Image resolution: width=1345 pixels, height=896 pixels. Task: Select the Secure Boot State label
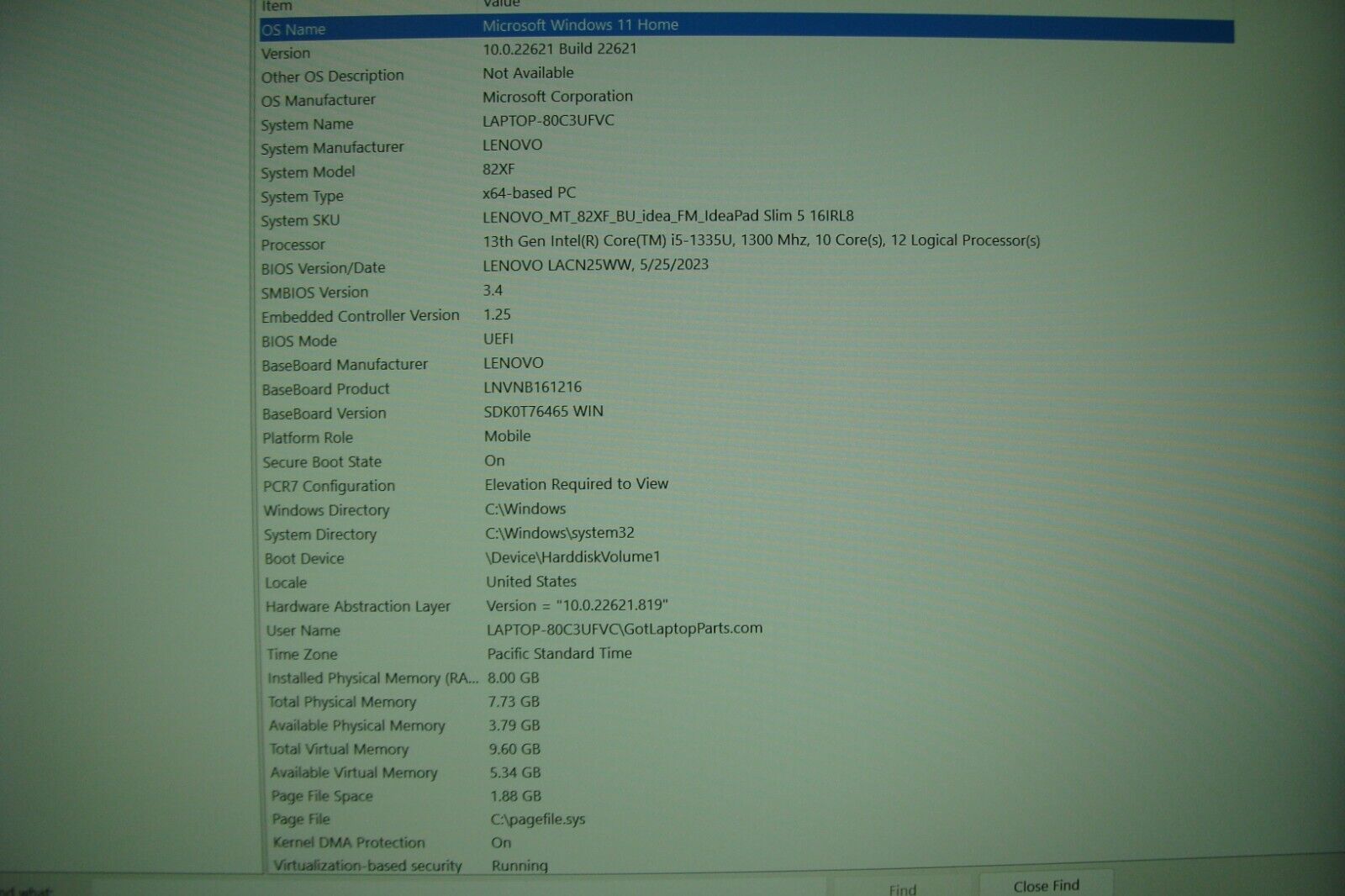click(x=322, y=462)
